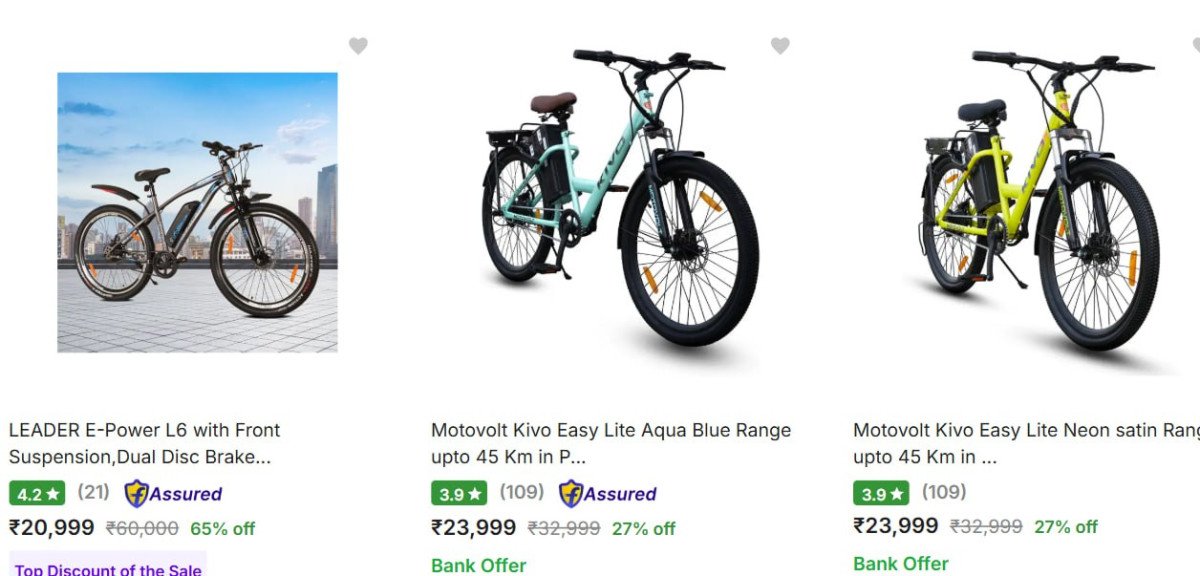Click Bank Offer under Aqua Blue bike
The width and height of the screenshot is (1200, 576).
pos(479,565)
